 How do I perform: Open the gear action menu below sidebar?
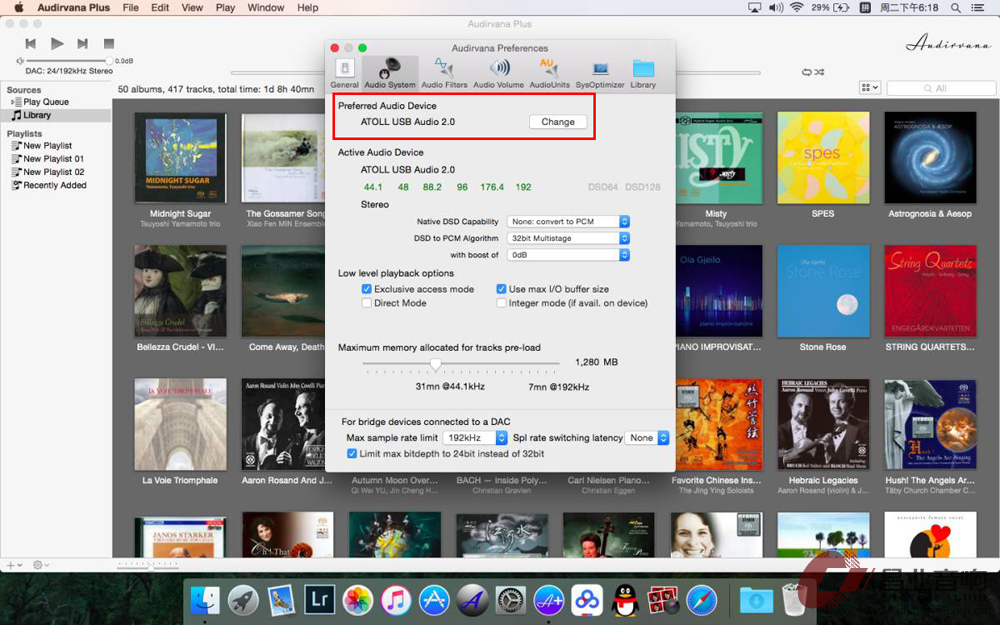click(39, 565)
